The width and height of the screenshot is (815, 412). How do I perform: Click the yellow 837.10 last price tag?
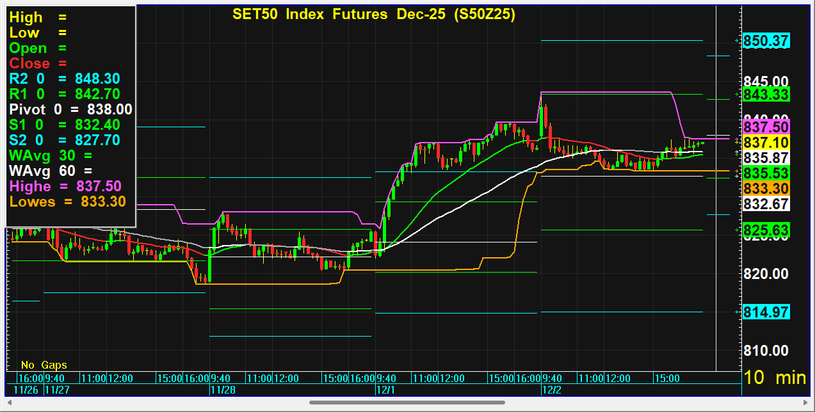tap(767, 143)
